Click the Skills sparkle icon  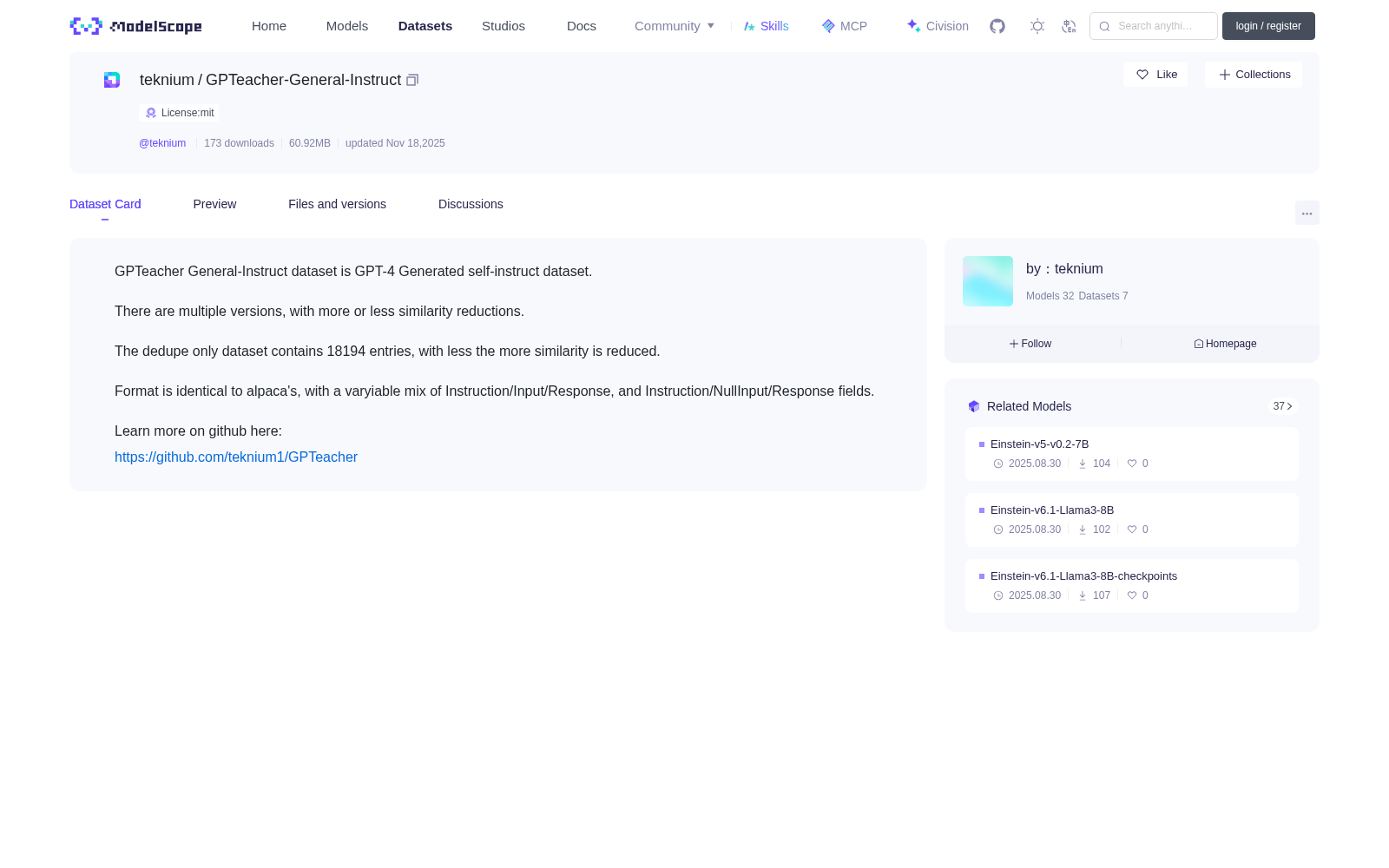point(749,26)
